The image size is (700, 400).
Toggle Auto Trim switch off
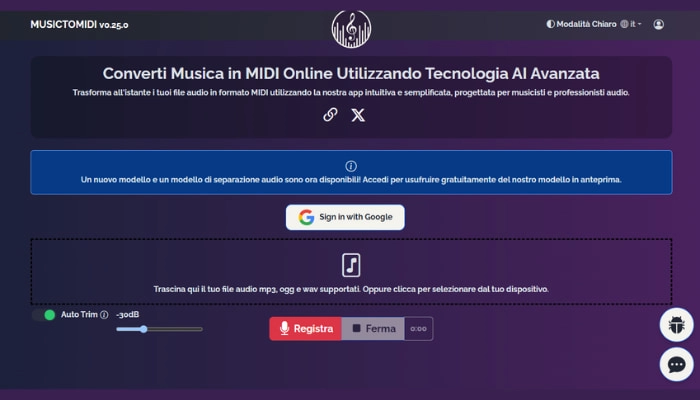pos(44,315)
